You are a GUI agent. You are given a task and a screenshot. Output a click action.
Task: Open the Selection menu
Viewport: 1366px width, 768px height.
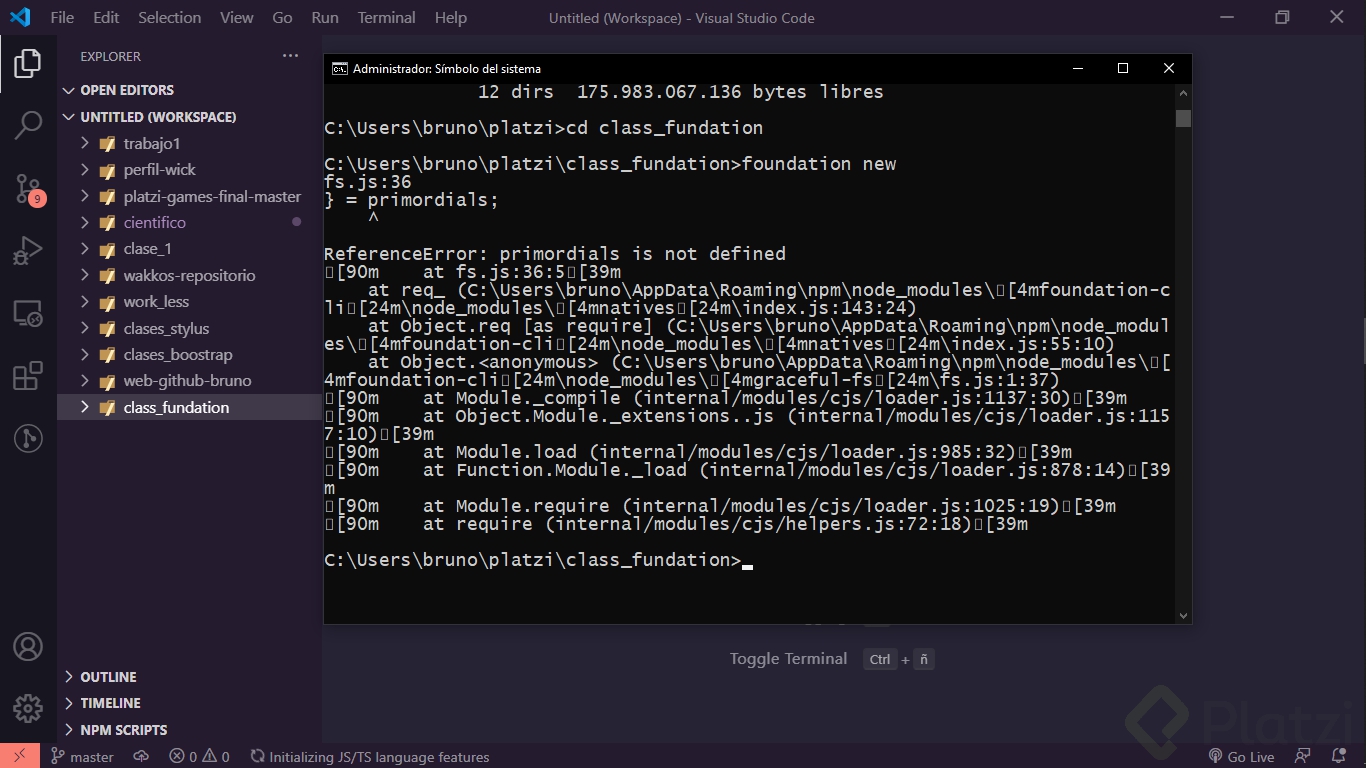click(169, 17)
